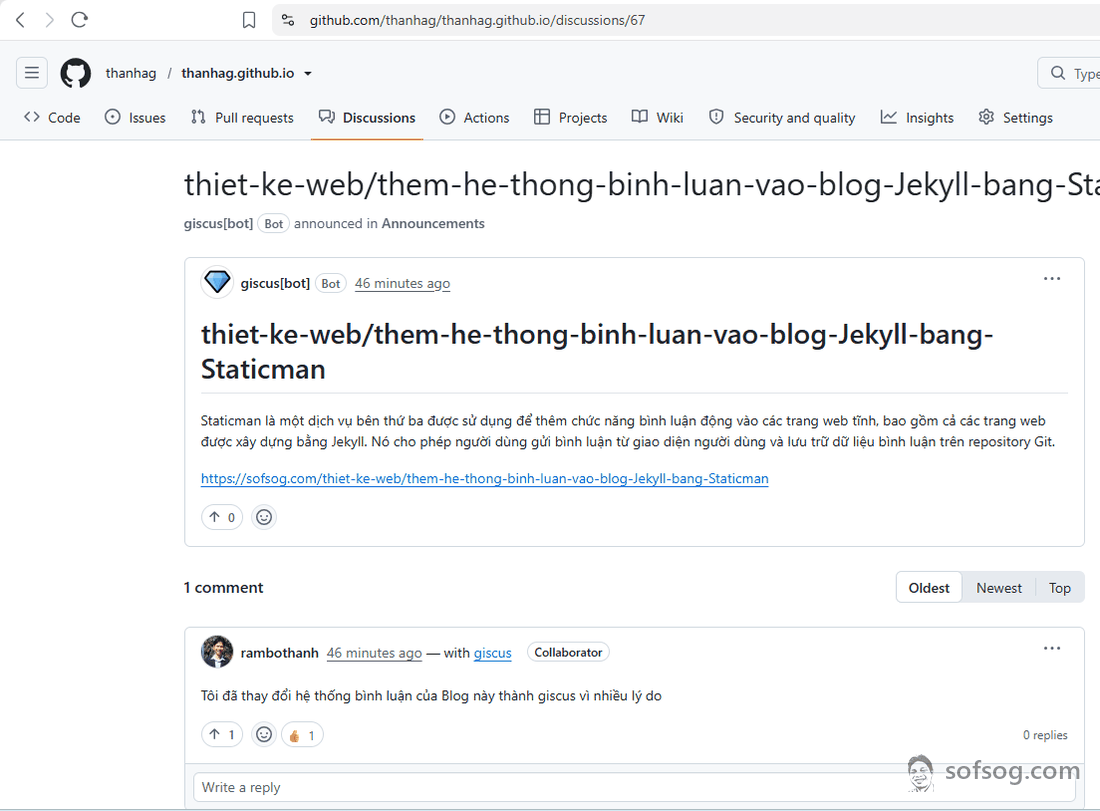1100x811 pixels.
Task: Open the thanhag owner profile link
Action: (130, 73)
